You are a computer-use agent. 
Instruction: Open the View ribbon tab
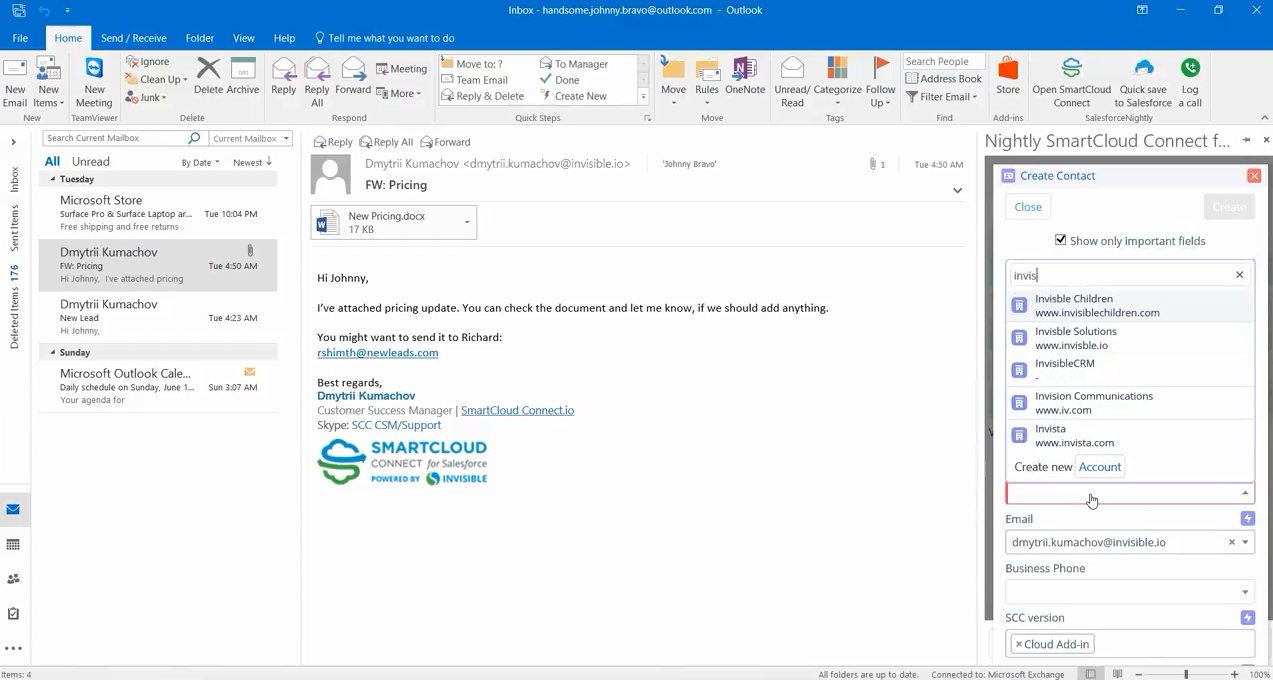click(x=243, y=38)
